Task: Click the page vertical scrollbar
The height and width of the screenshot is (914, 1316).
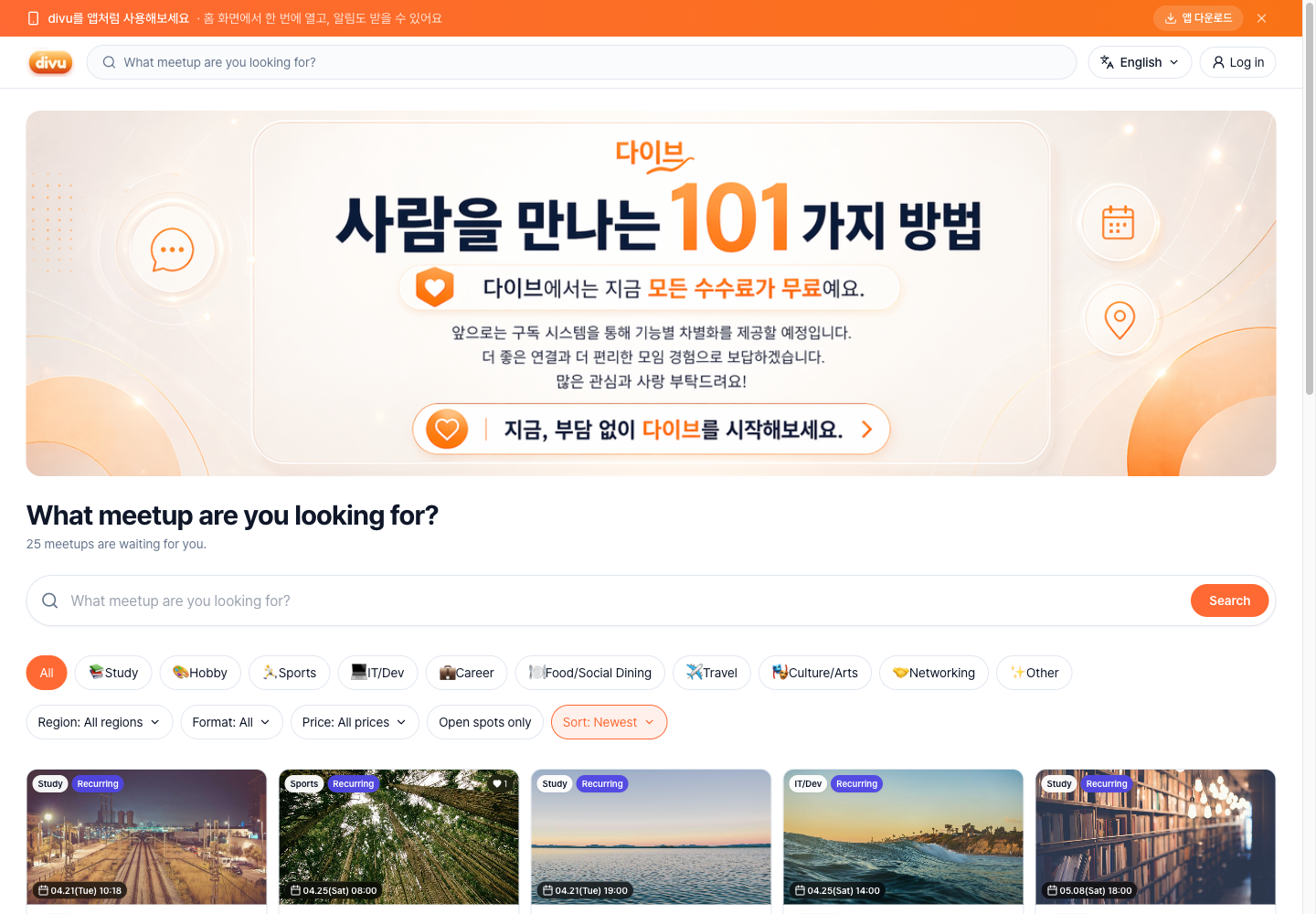Action: pyautogui.click(x=1309, y=197)
